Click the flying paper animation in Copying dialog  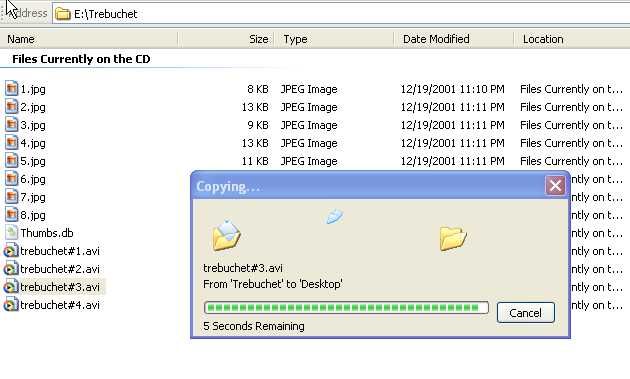pos(334,216)
